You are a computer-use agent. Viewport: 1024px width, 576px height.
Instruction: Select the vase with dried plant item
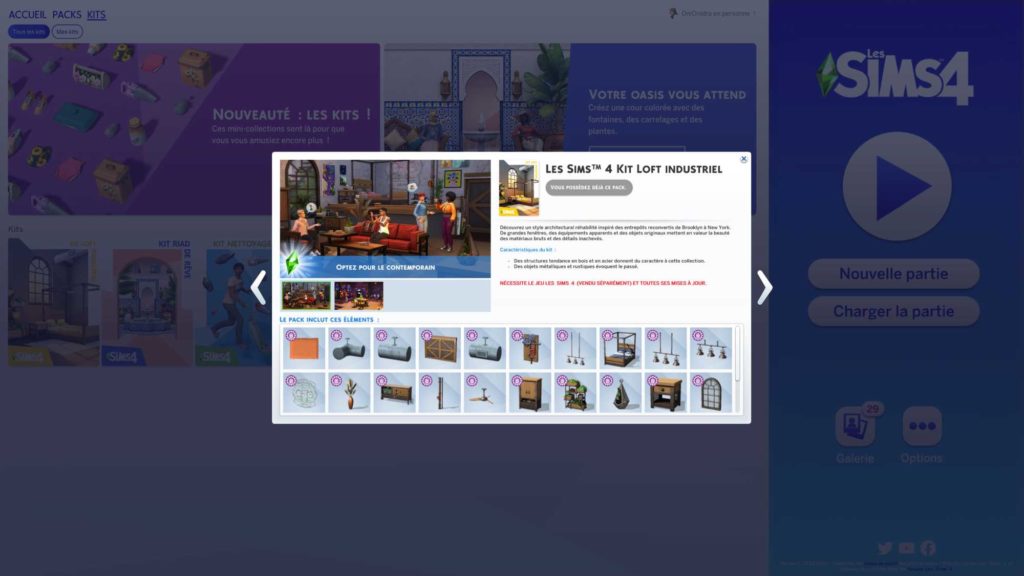click(x=349, y=393)
